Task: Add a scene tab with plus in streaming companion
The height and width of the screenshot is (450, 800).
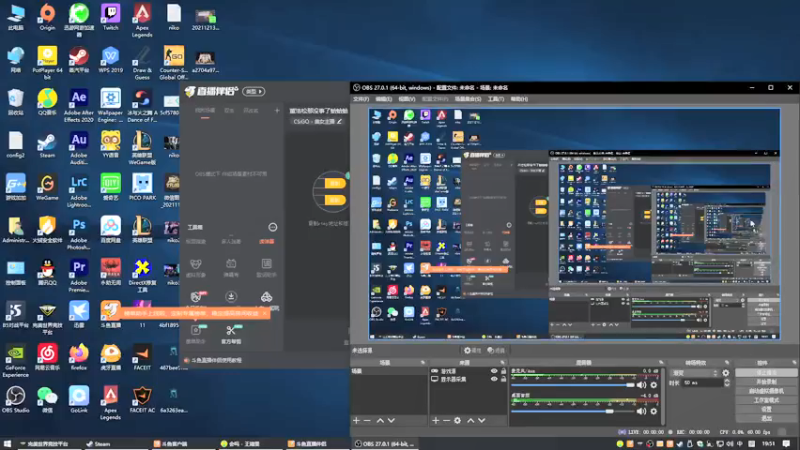Action: pyautogui.click(x=277, y=110)
